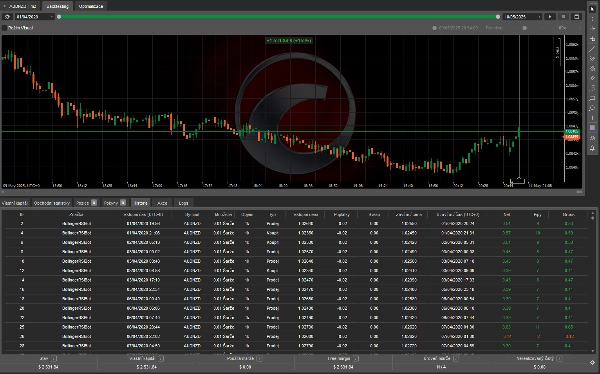Switch to the Backtesting tab

(x=57, y=6)
